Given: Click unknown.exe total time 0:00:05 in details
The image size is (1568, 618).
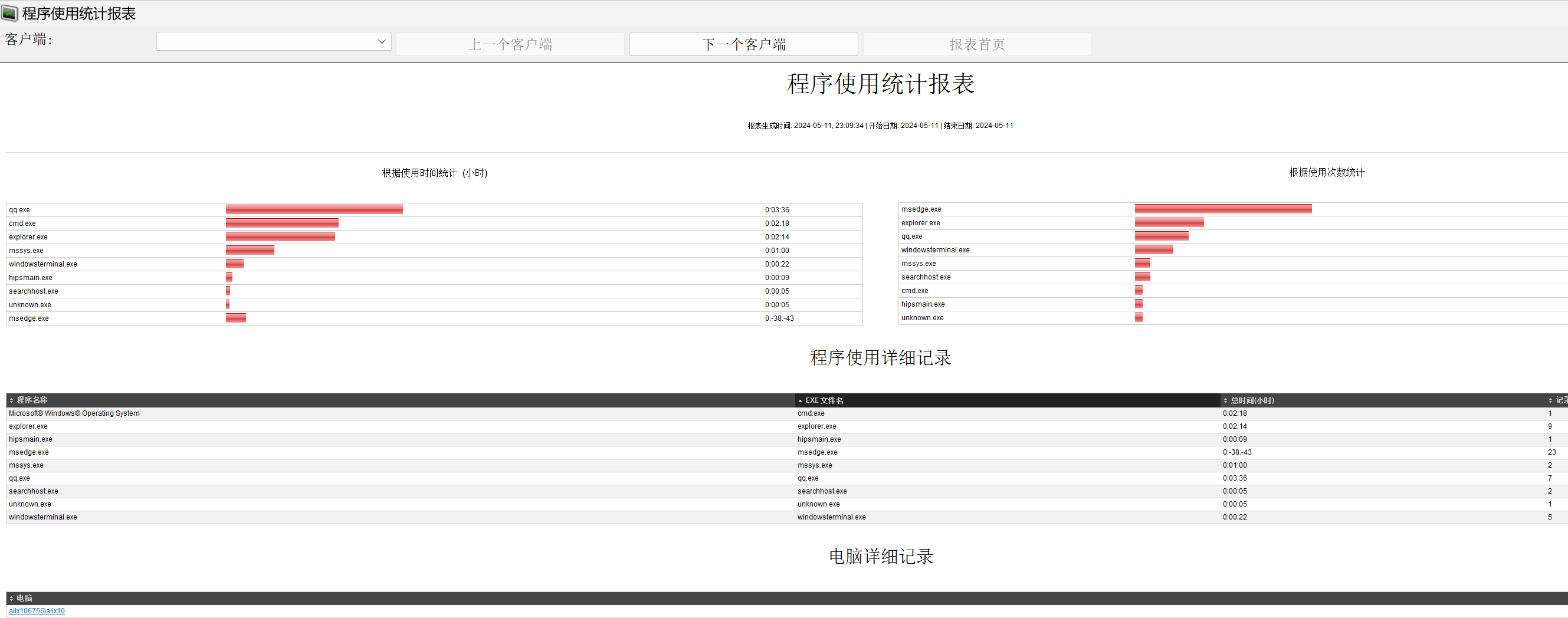Looking at the screenshot, I should [x=1235, y=504].
